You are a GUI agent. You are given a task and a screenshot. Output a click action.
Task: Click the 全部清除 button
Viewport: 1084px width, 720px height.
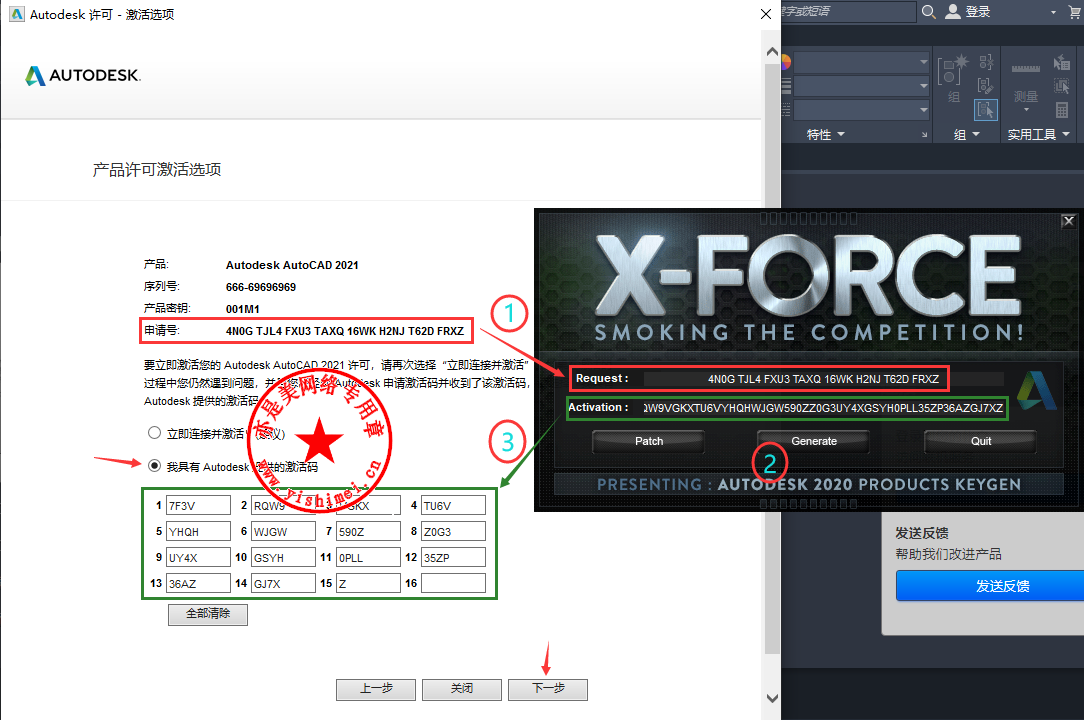click(x=208, y=614)
